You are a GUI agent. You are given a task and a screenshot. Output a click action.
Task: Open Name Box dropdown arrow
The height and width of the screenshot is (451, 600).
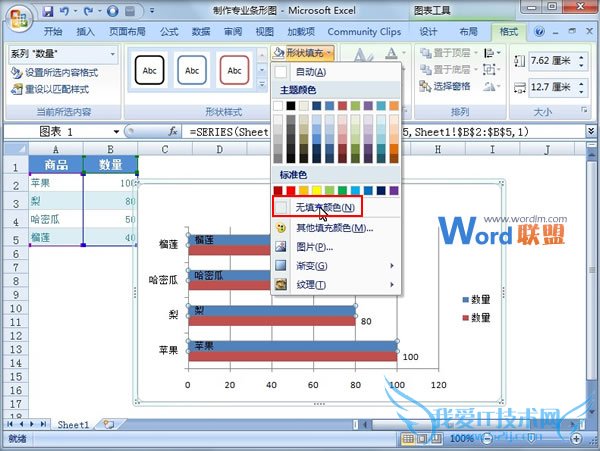pos(116,132)
